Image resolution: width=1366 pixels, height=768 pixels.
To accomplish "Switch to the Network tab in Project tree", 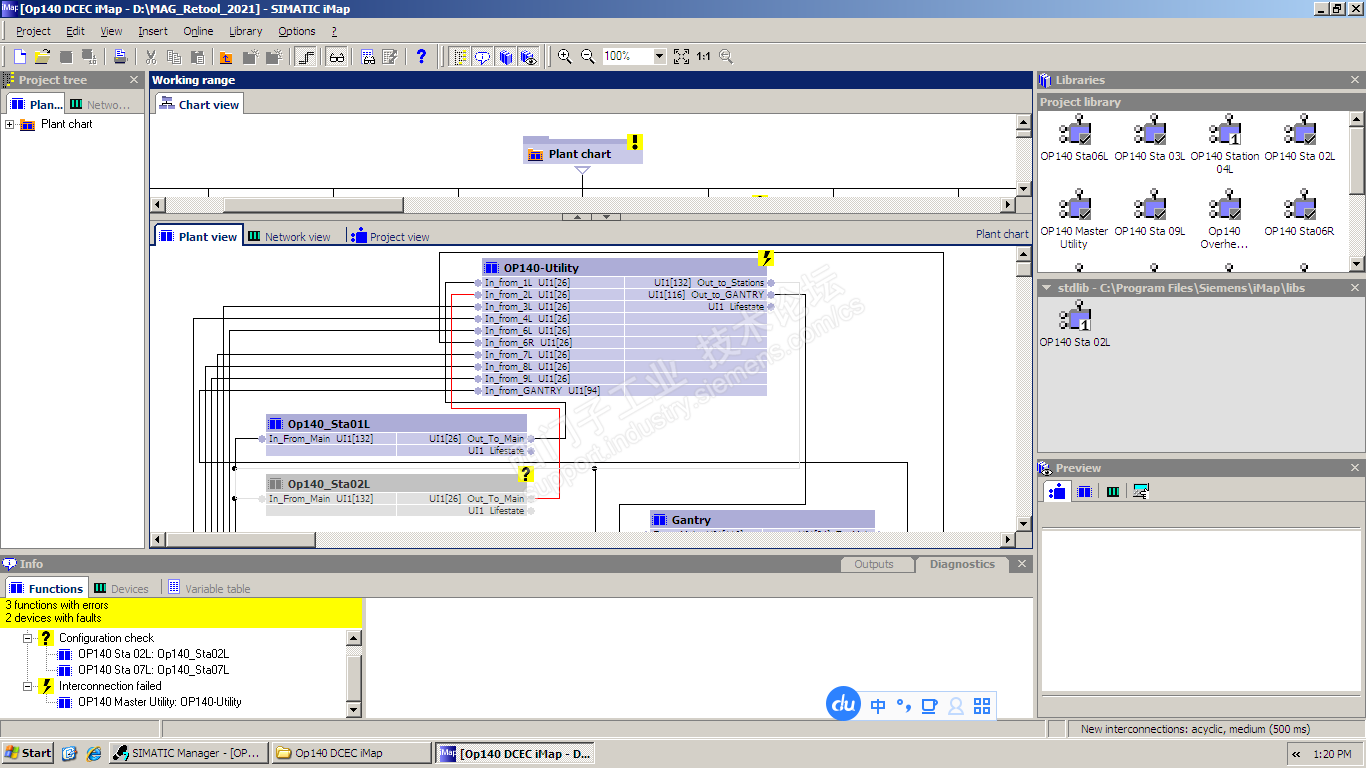I will coord(101,104).
